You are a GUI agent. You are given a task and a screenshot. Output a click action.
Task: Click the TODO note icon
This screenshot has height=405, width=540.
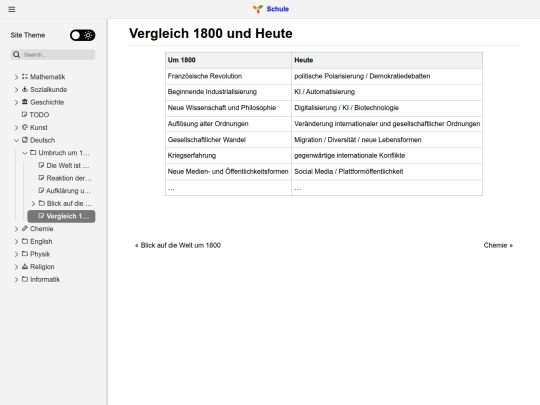coord(25,114)
